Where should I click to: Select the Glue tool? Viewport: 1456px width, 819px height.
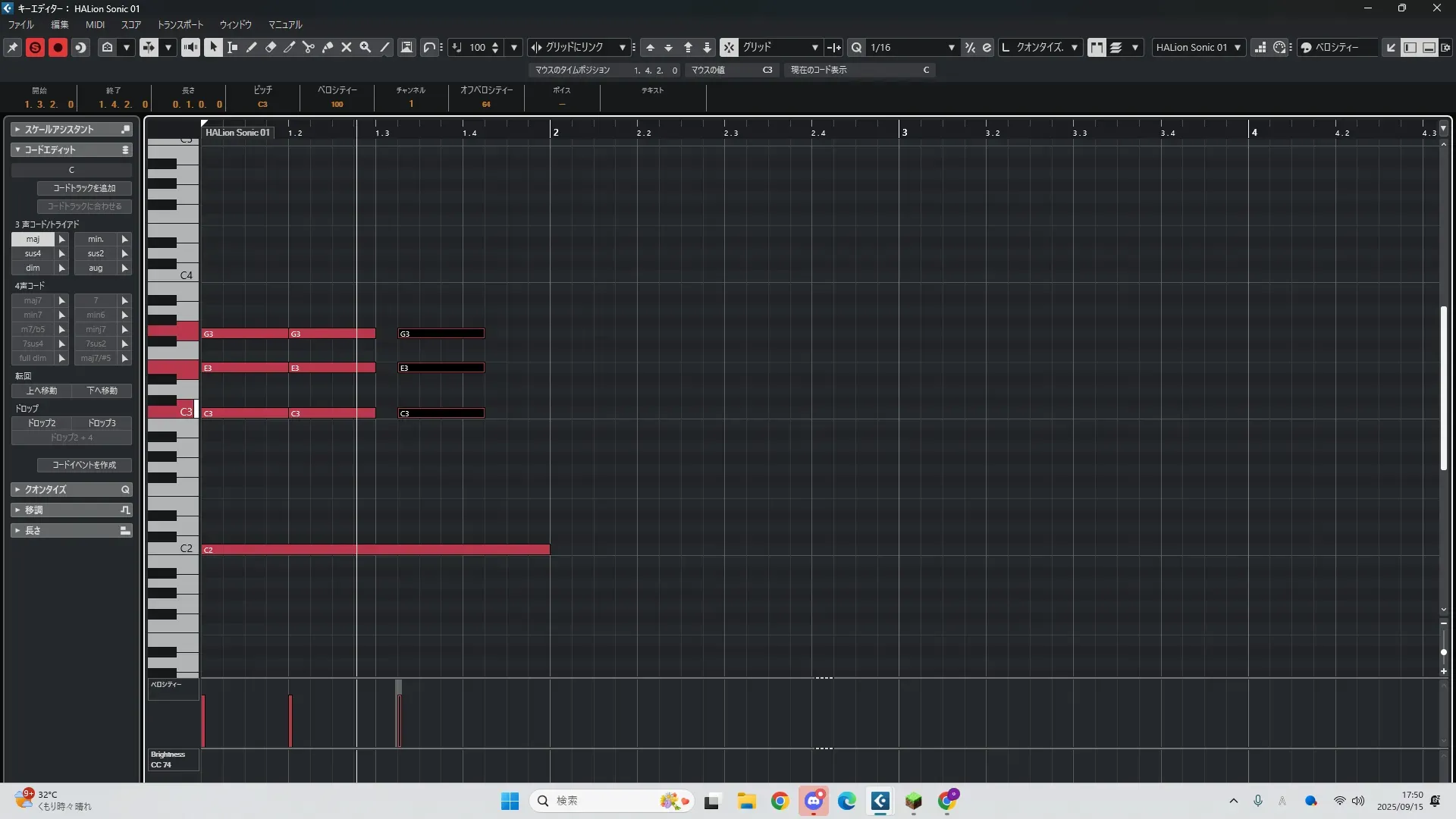coord(328,47)
